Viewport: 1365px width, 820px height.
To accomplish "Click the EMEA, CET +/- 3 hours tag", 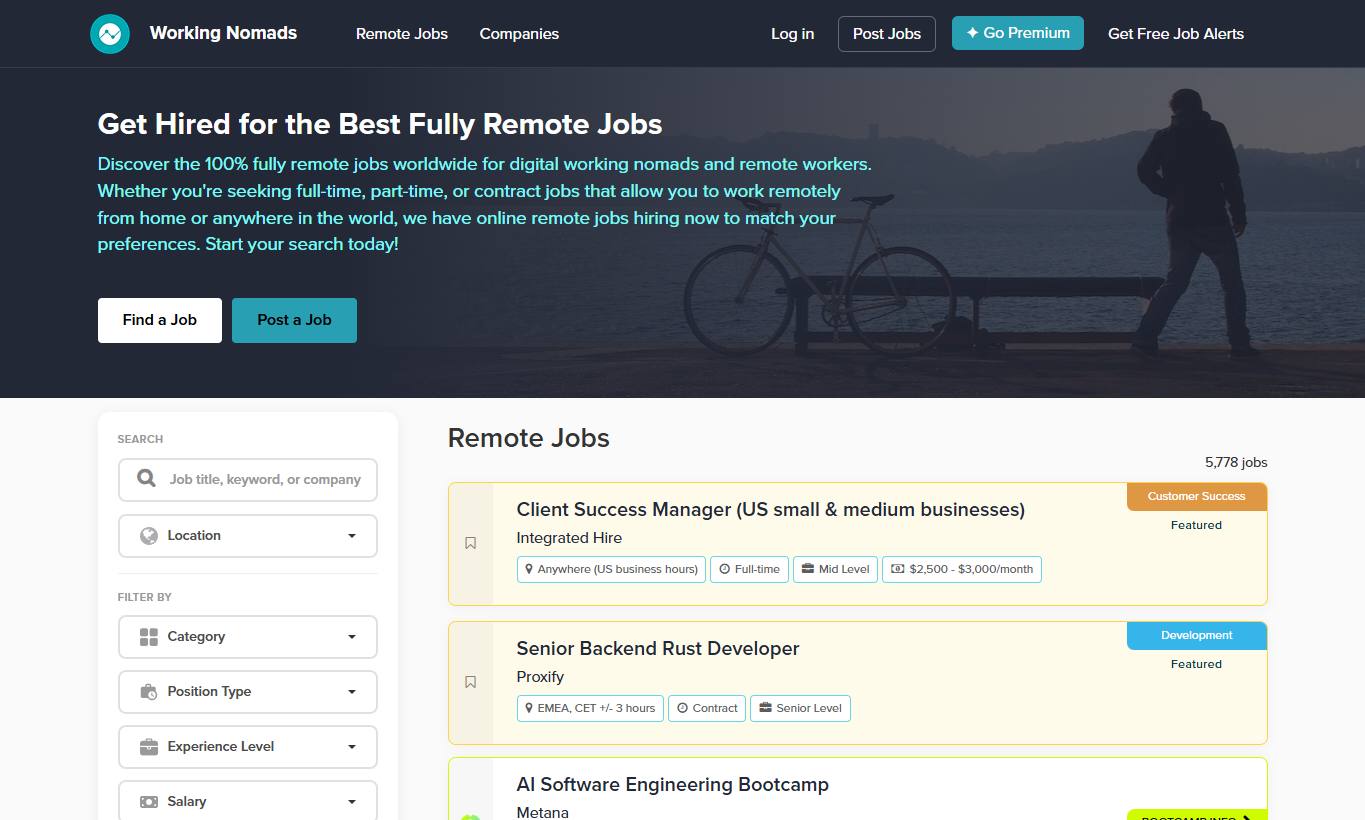I will [590, 708].
